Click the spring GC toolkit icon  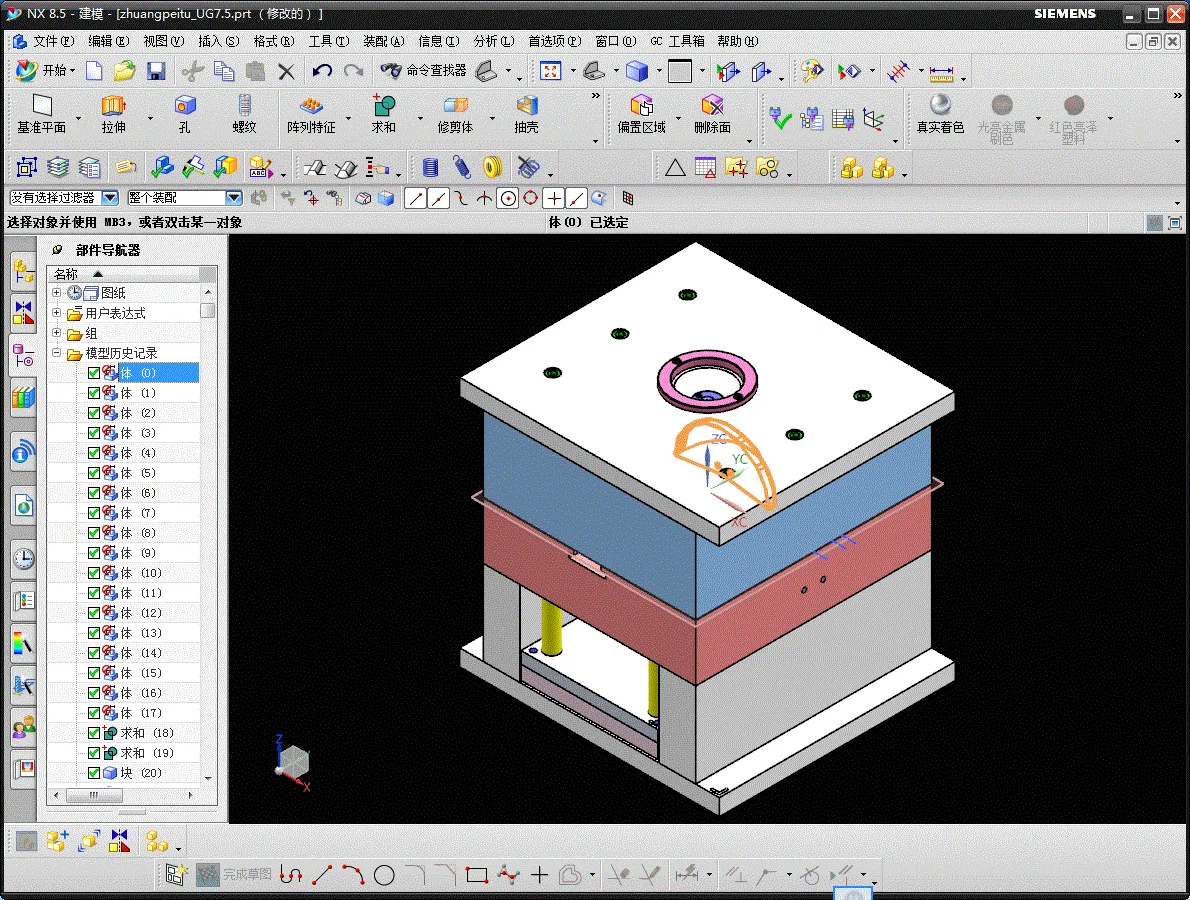pyautogui.click(x=461, y=167)
